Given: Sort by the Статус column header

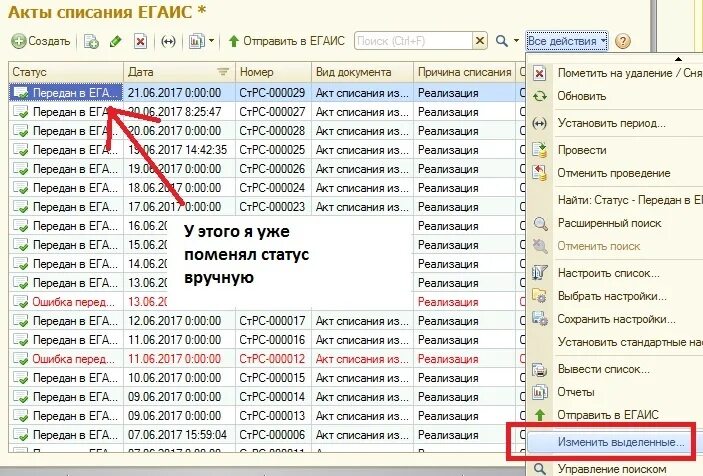Looking at the screenshot, I should coord(66,72).
